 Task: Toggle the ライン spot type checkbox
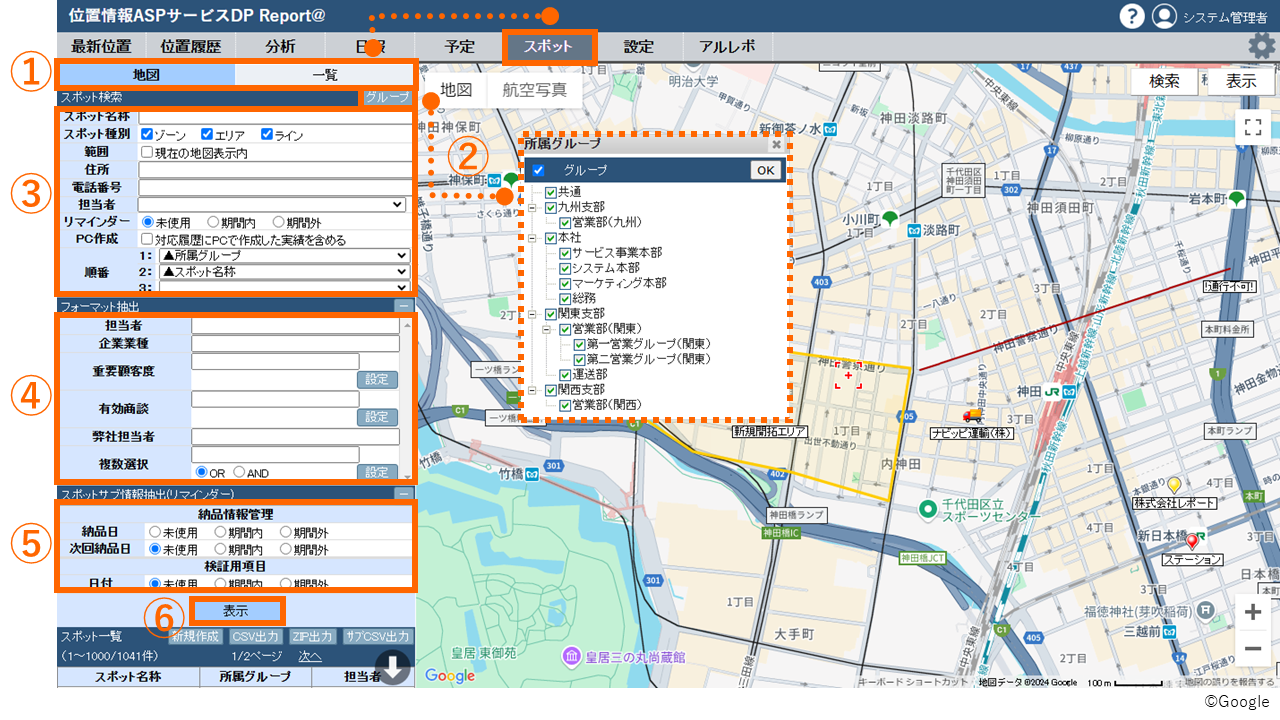[267, 134]
